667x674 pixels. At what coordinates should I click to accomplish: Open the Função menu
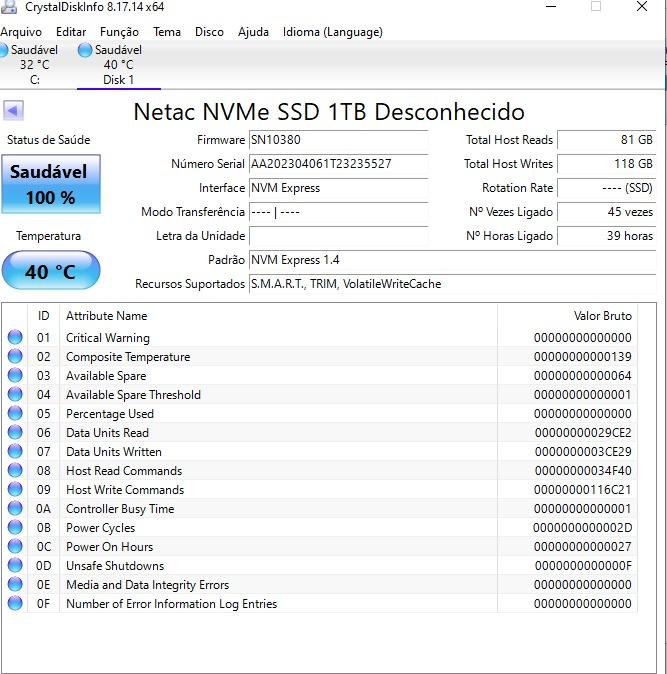pos(119,32)
